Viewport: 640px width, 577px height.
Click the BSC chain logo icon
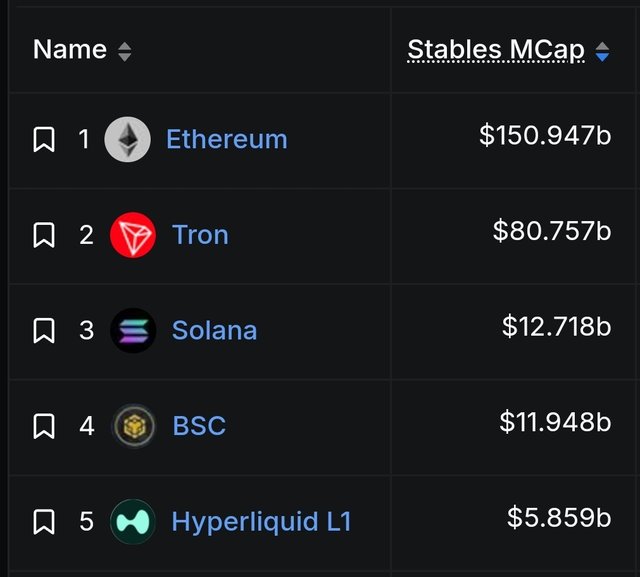click(133, 426)
